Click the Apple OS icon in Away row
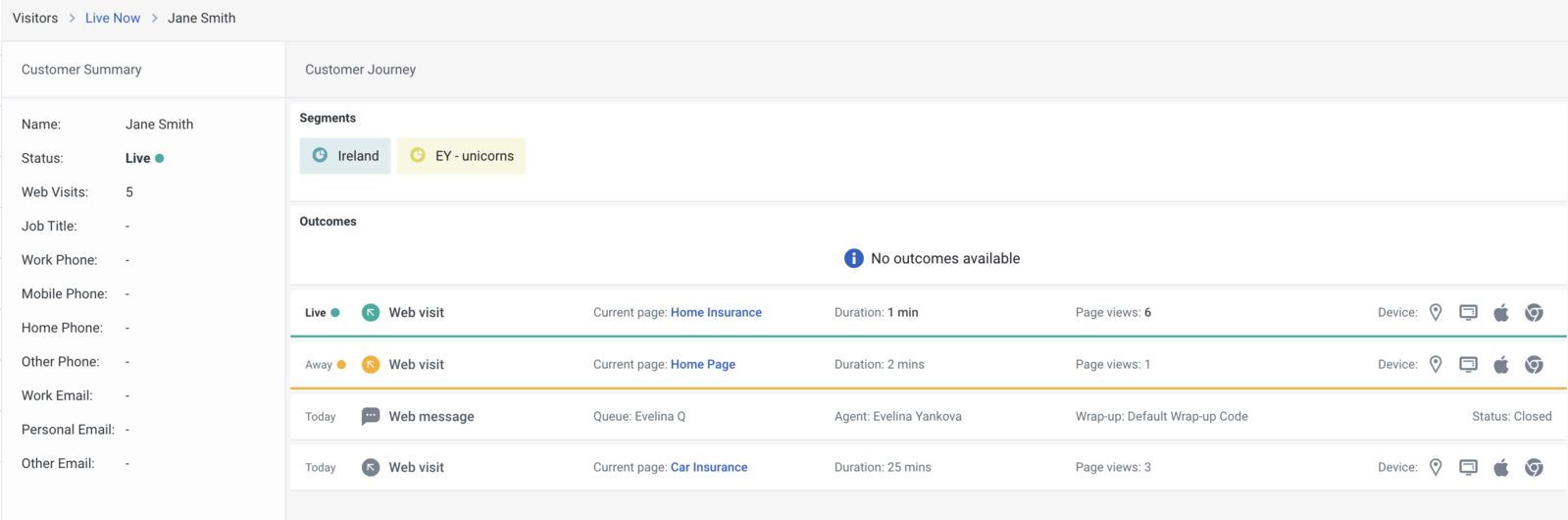This screenshot has height=520, width=1568. click(1501, 364)
